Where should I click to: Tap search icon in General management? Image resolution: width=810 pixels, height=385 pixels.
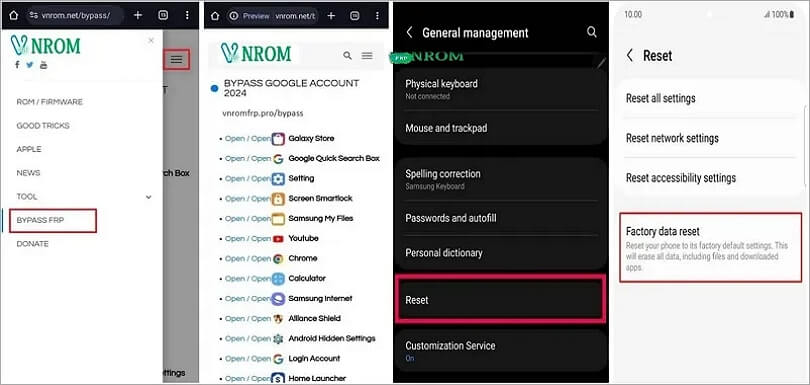coord(591,32)
